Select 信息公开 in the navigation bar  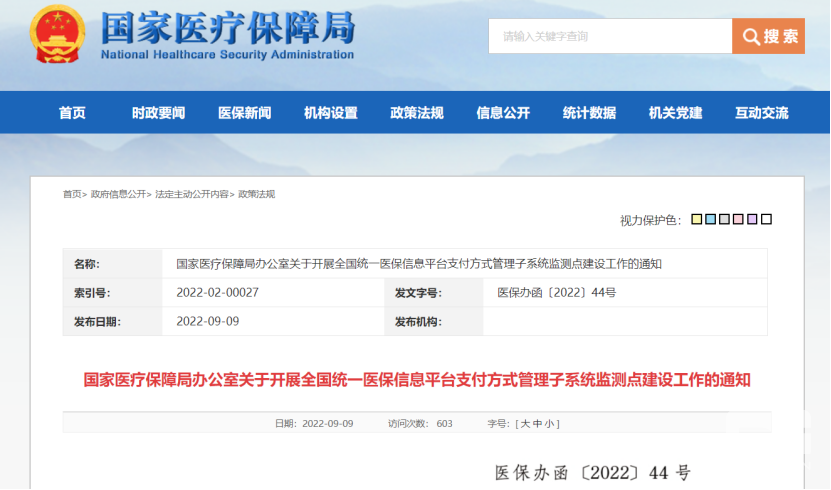click(503, 113)
